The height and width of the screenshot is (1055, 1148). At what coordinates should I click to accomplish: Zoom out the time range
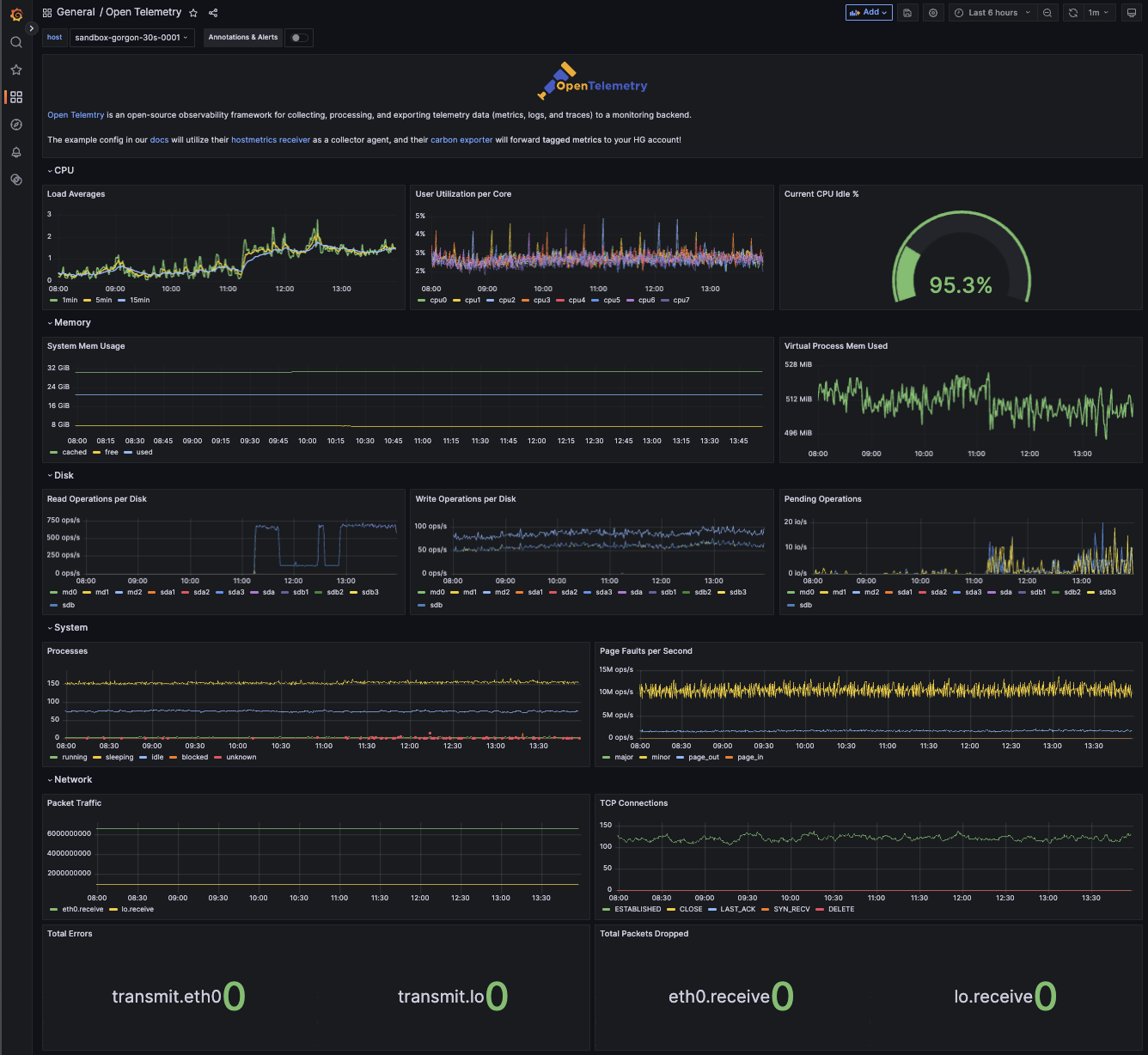click(x=1047, y=13)
